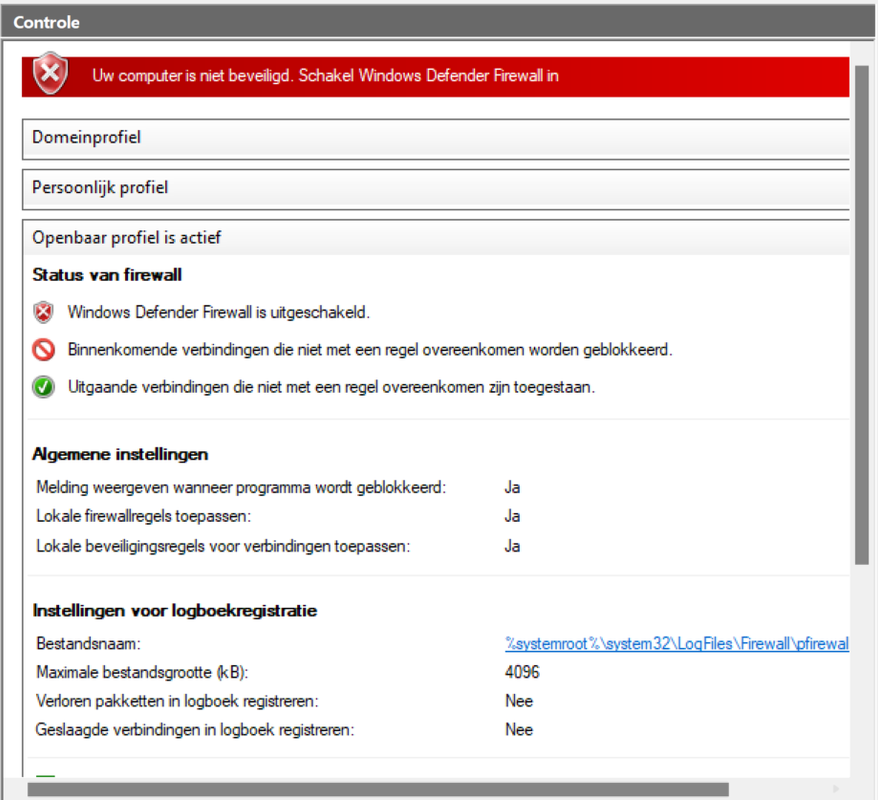The height and width of the screenshot is (800, 878).
Task: Click the 4096 file size value
Action: click(522, 672)
